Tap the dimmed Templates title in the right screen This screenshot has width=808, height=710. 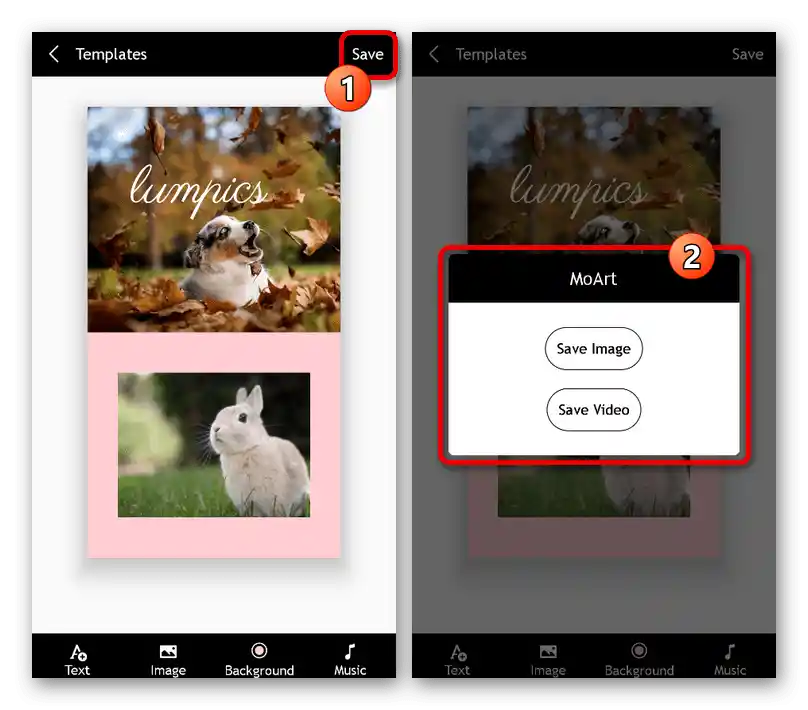(491, 54)
